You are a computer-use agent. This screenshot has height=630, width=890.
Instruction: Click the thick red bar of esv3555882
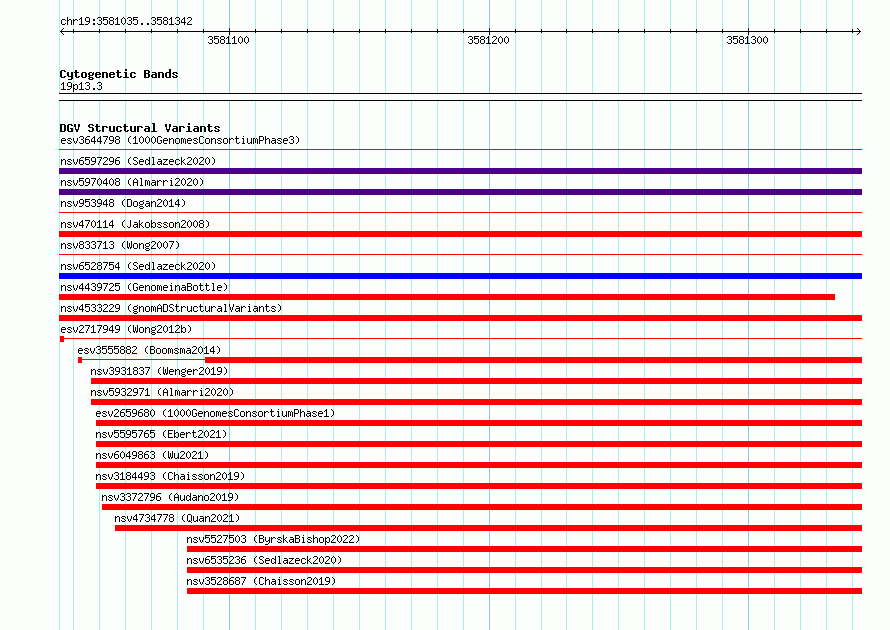click(534, 360)
